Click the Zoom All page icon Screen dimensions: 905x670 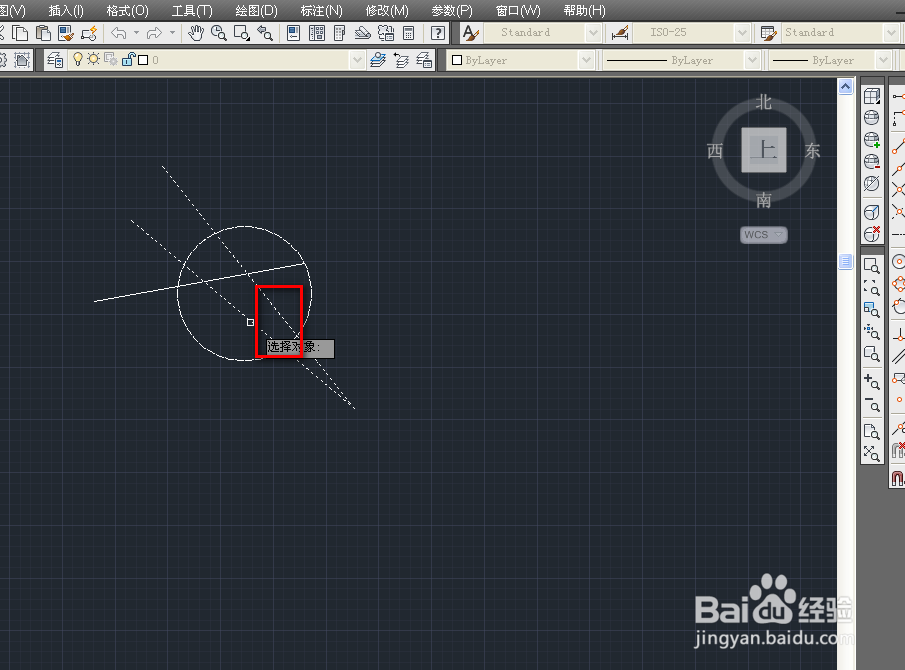pyautogui.click(x=872, y=432)
